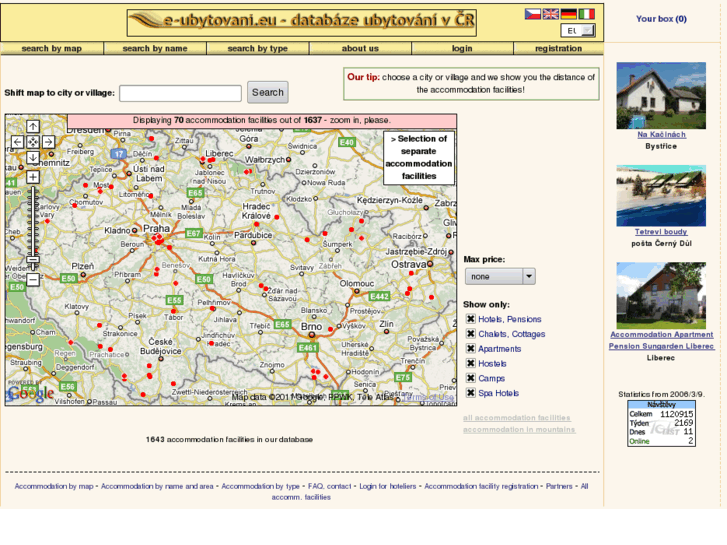Viewport: 727px width, 545px height.
Task: Open all accommodation facilities link
Action: pyautogui.click(x=517, y=418)
